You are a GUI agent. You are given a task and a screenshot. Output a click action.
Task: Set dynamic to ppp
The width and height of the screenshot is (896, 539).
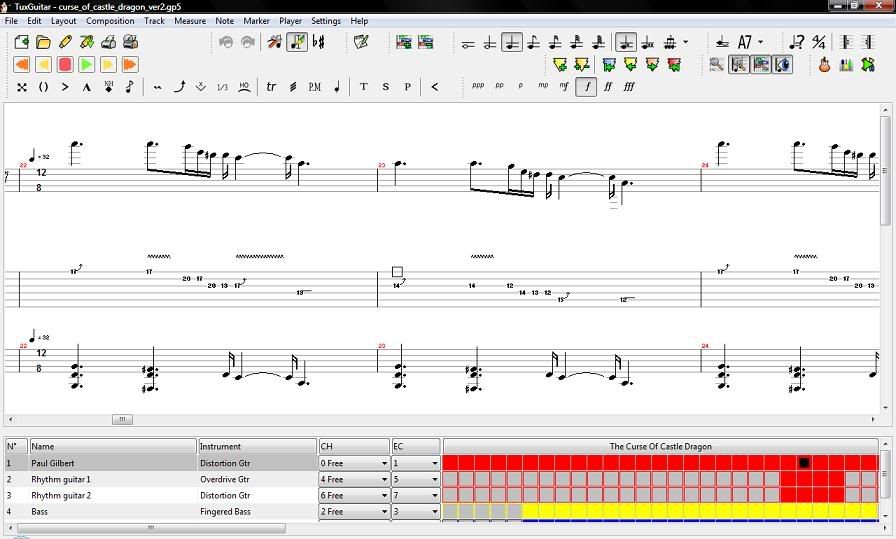tap(478, 86)
